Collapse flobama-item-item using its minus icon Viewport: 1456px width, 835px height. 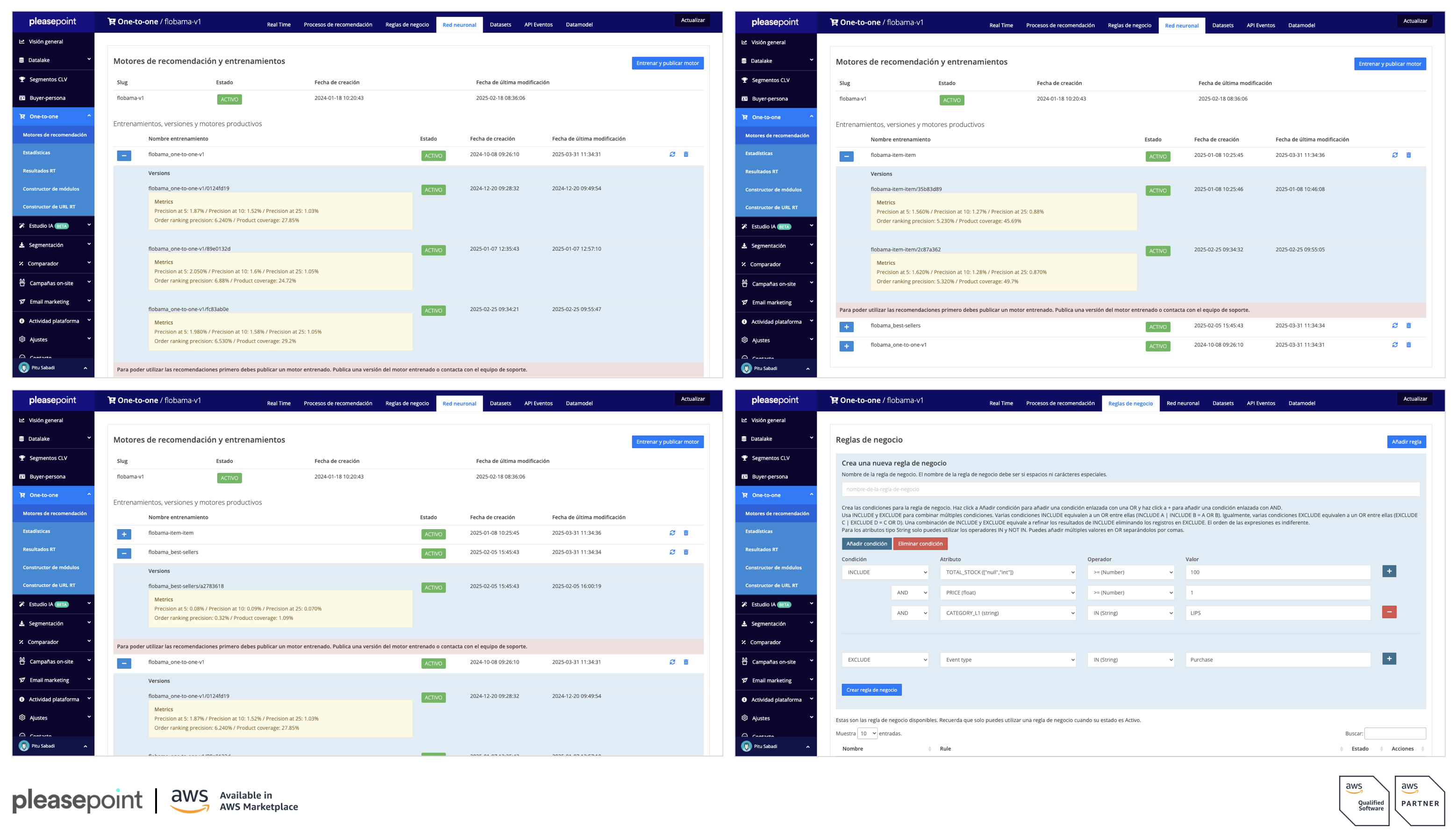[x=846, y=156]
